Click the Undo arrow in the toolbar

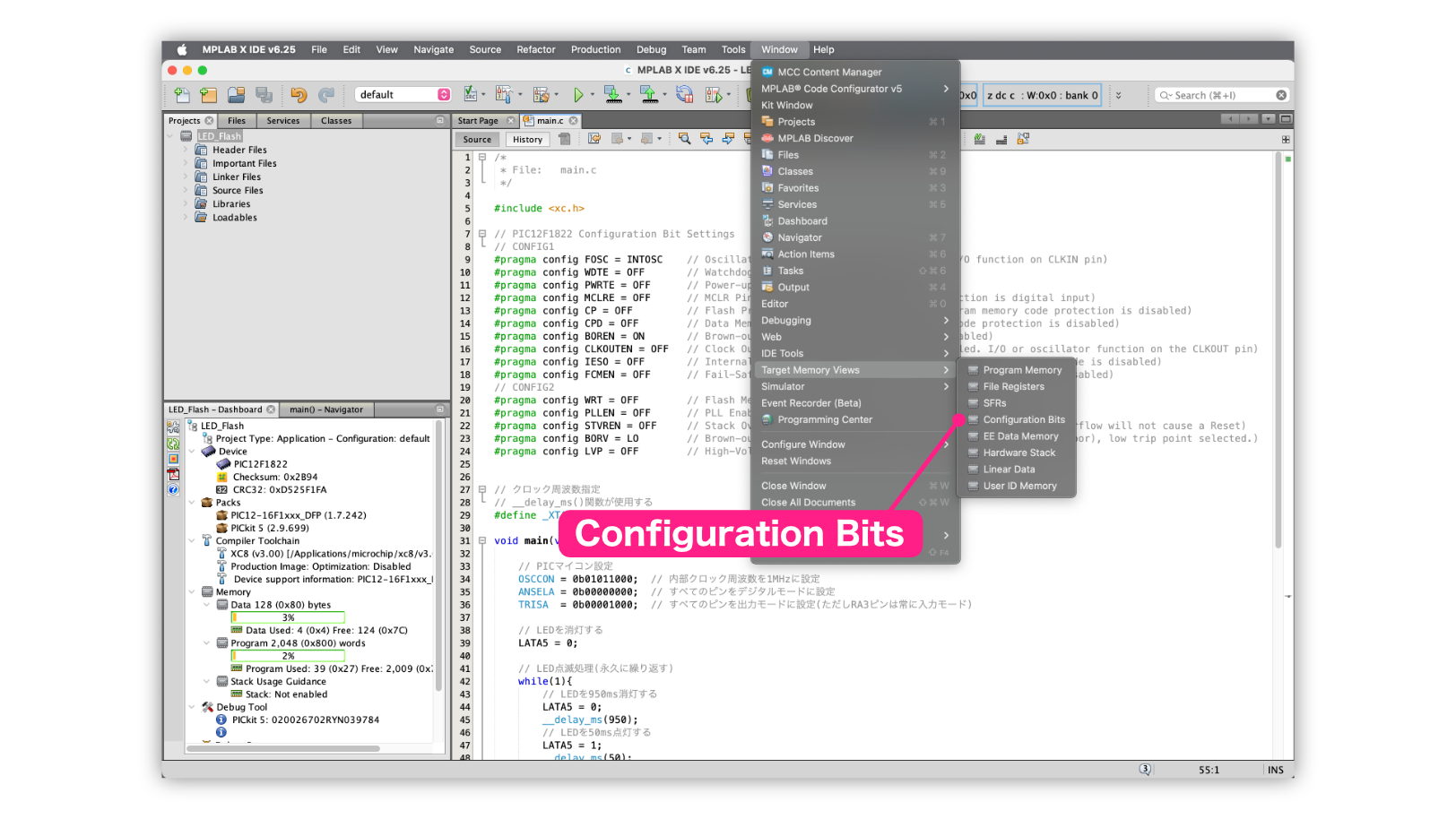coord(299,94)
